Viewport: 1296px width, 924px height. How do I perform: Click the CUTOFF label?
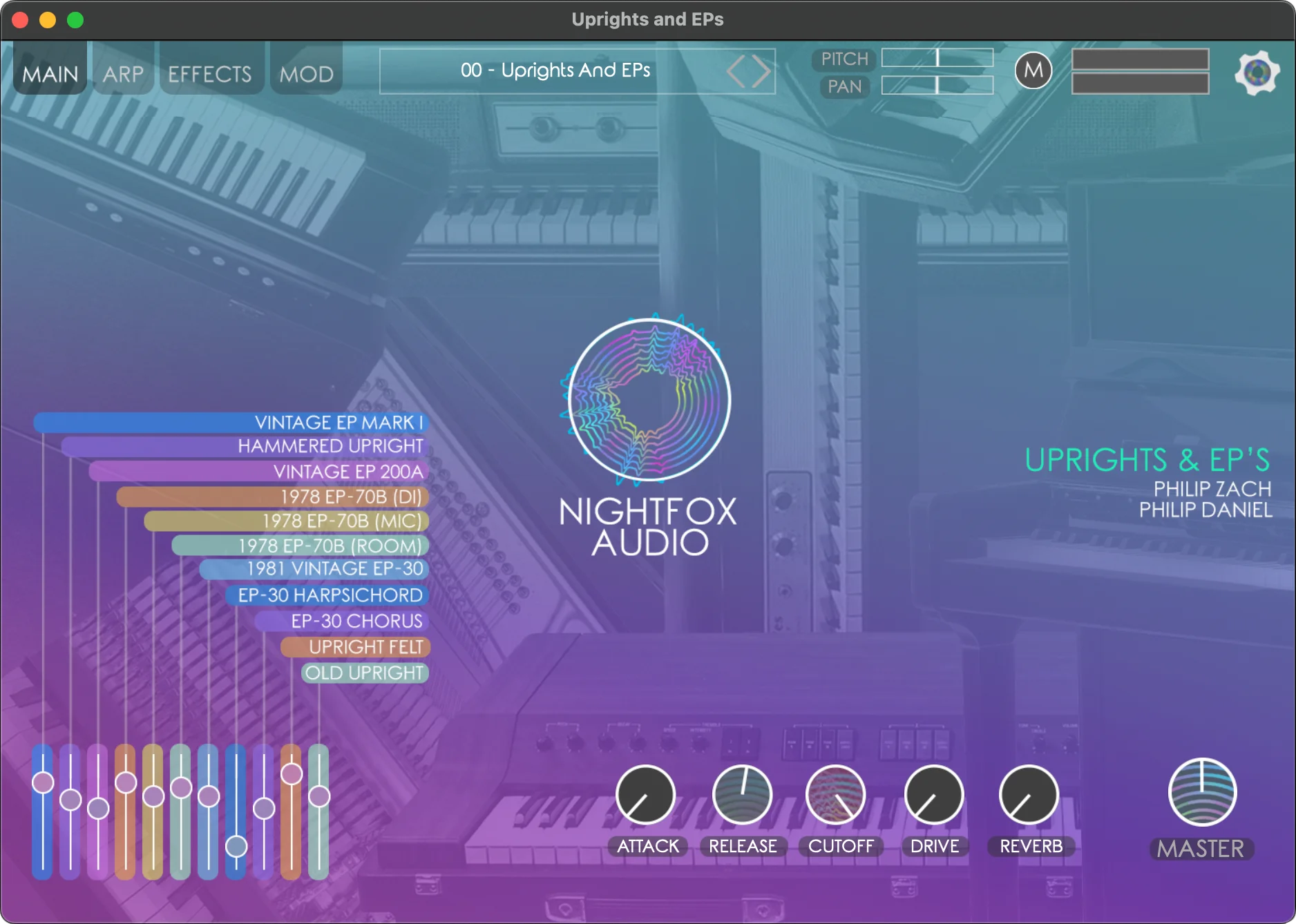coord(841,846)
